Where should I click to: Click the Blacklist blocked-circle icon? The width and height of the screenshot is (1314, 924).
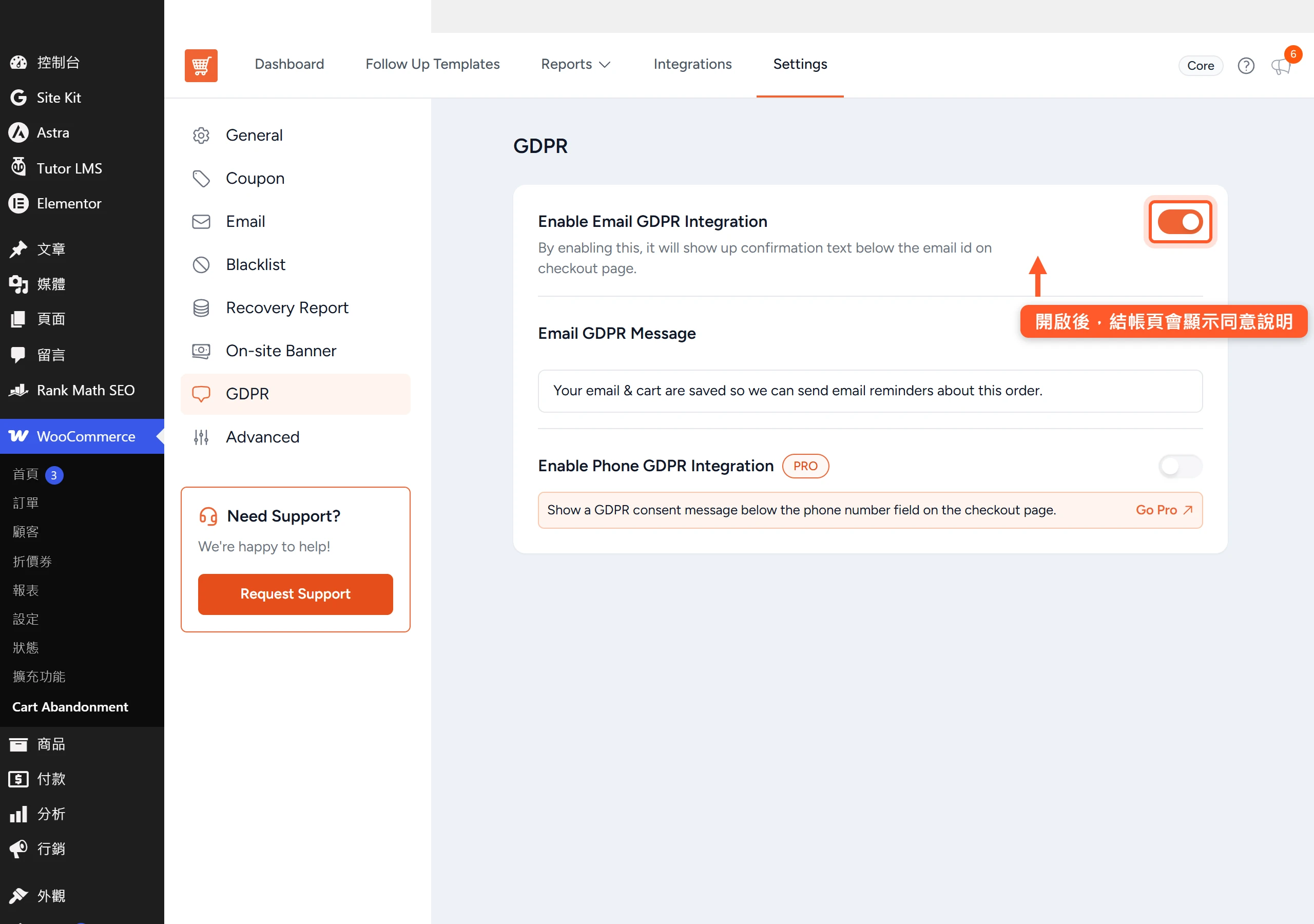[201, 264]
